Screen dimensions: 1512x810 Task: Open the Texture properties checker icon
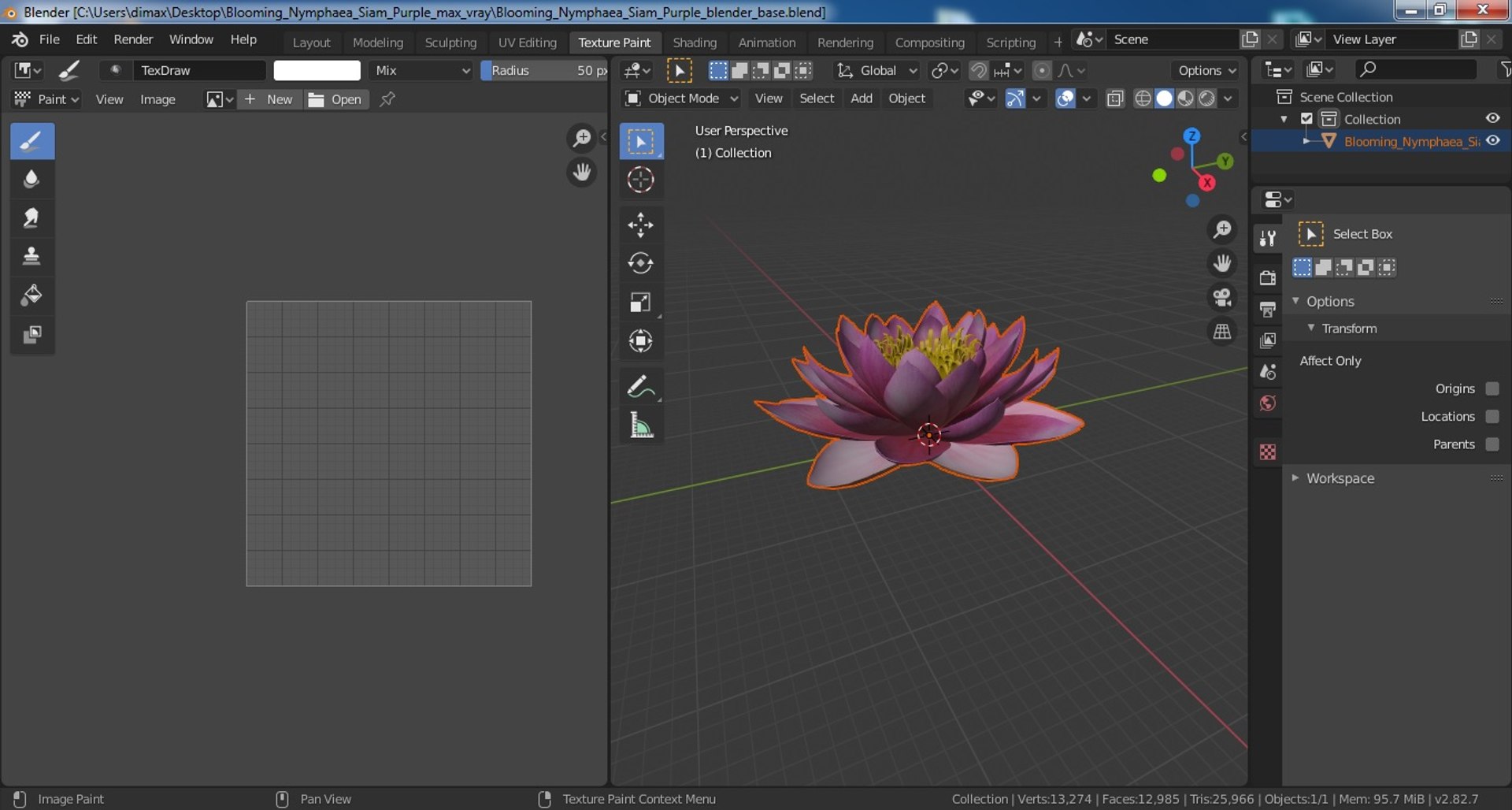coord(1268,452)
